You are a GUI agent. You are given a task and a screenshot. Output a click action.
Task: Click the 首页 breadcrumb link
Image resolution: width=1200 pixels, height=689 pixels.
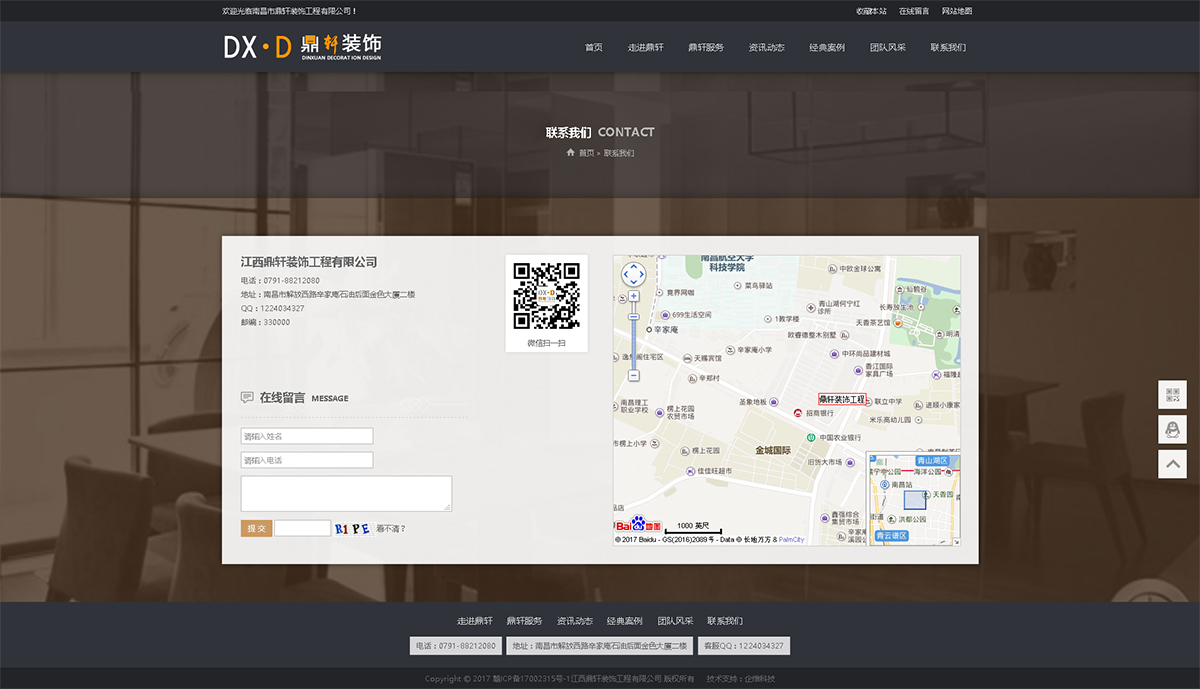(586, 153)
